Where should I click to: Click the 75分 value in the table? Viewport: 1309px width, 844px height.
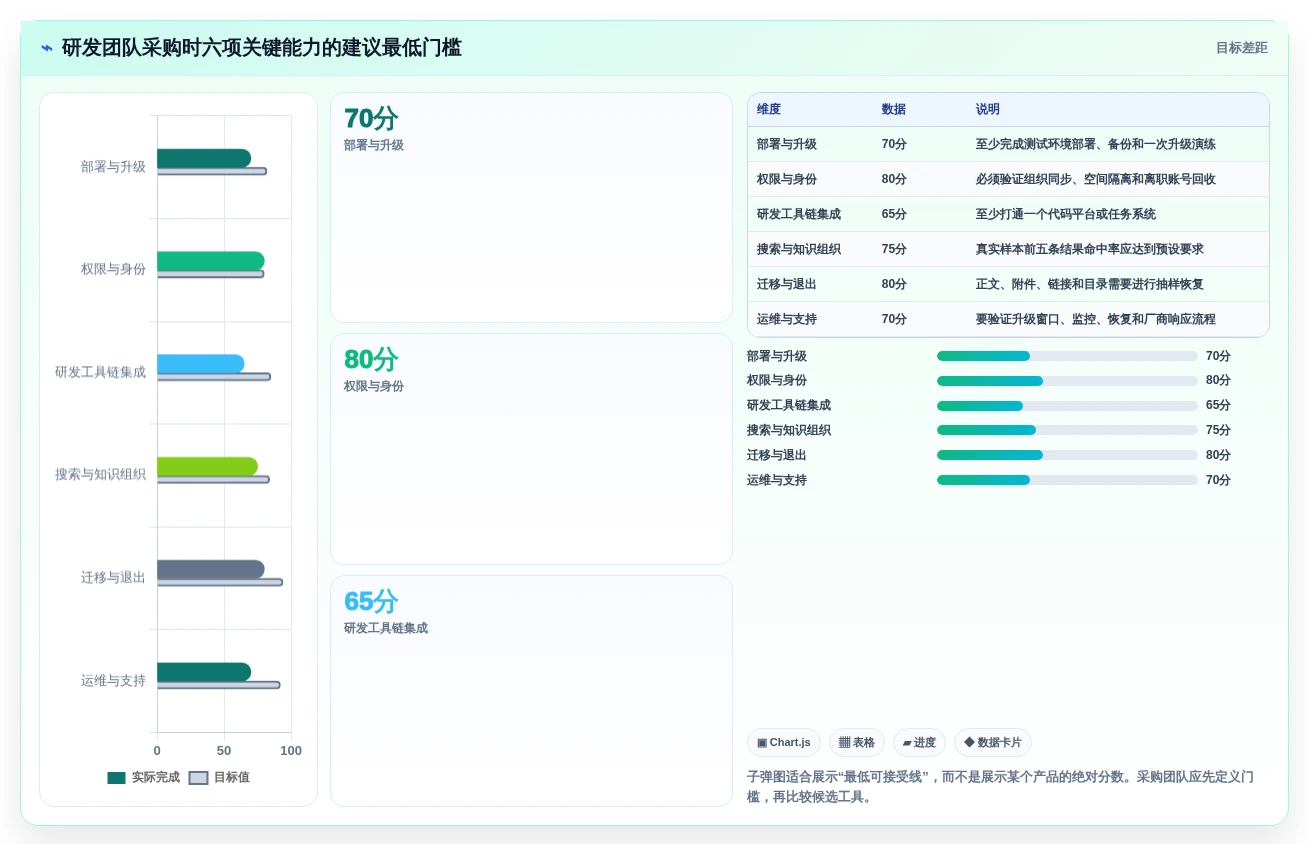point(894,249)
